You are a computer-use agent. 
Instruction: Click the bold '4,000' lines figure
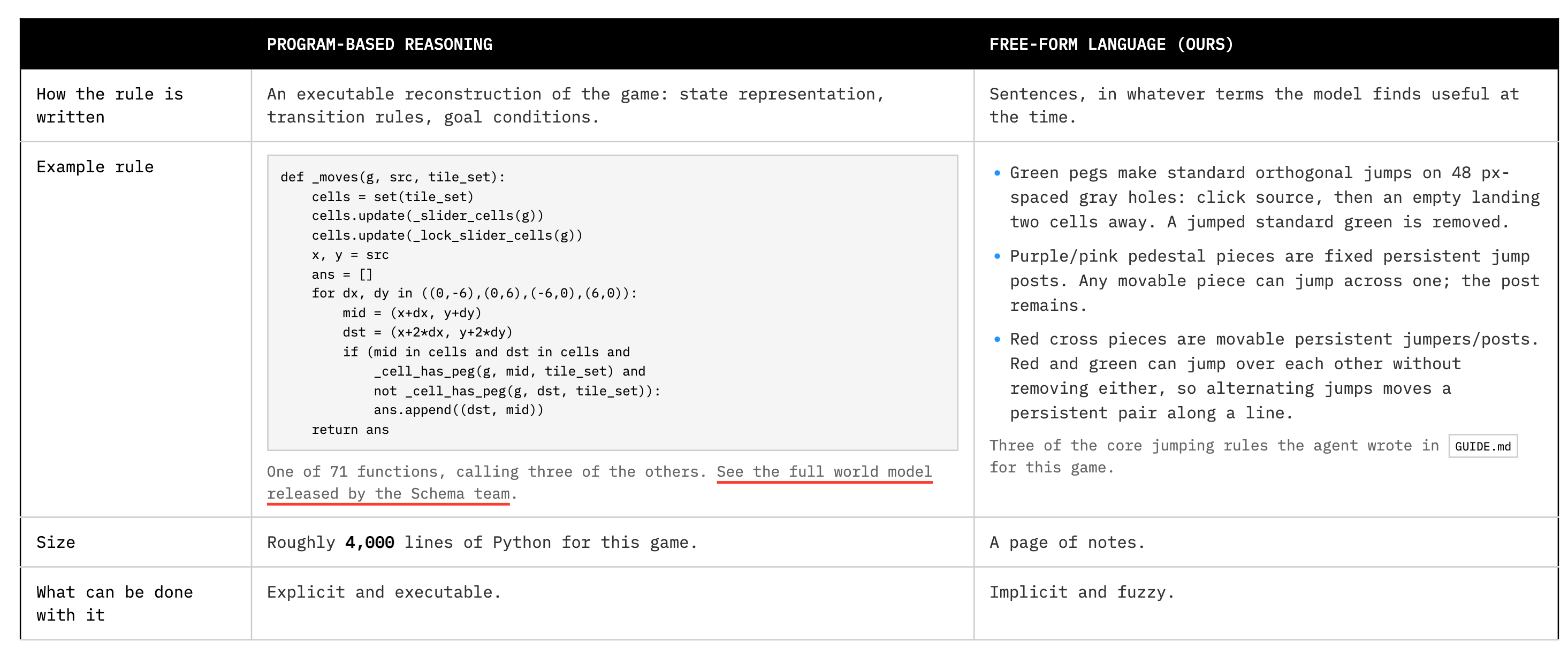click(369, 542)
